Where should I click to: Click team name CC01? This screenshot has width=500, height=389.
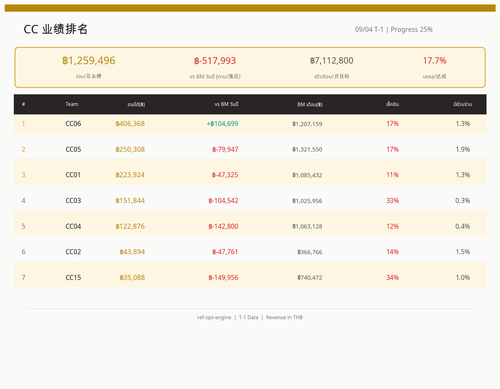click(73, 175)
